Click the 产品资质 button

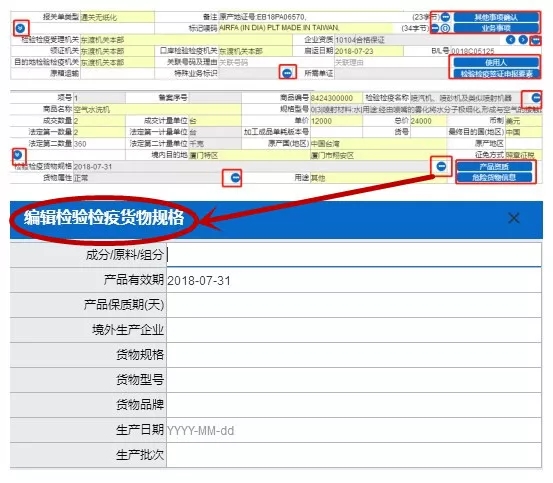click(x=494, y=166)
